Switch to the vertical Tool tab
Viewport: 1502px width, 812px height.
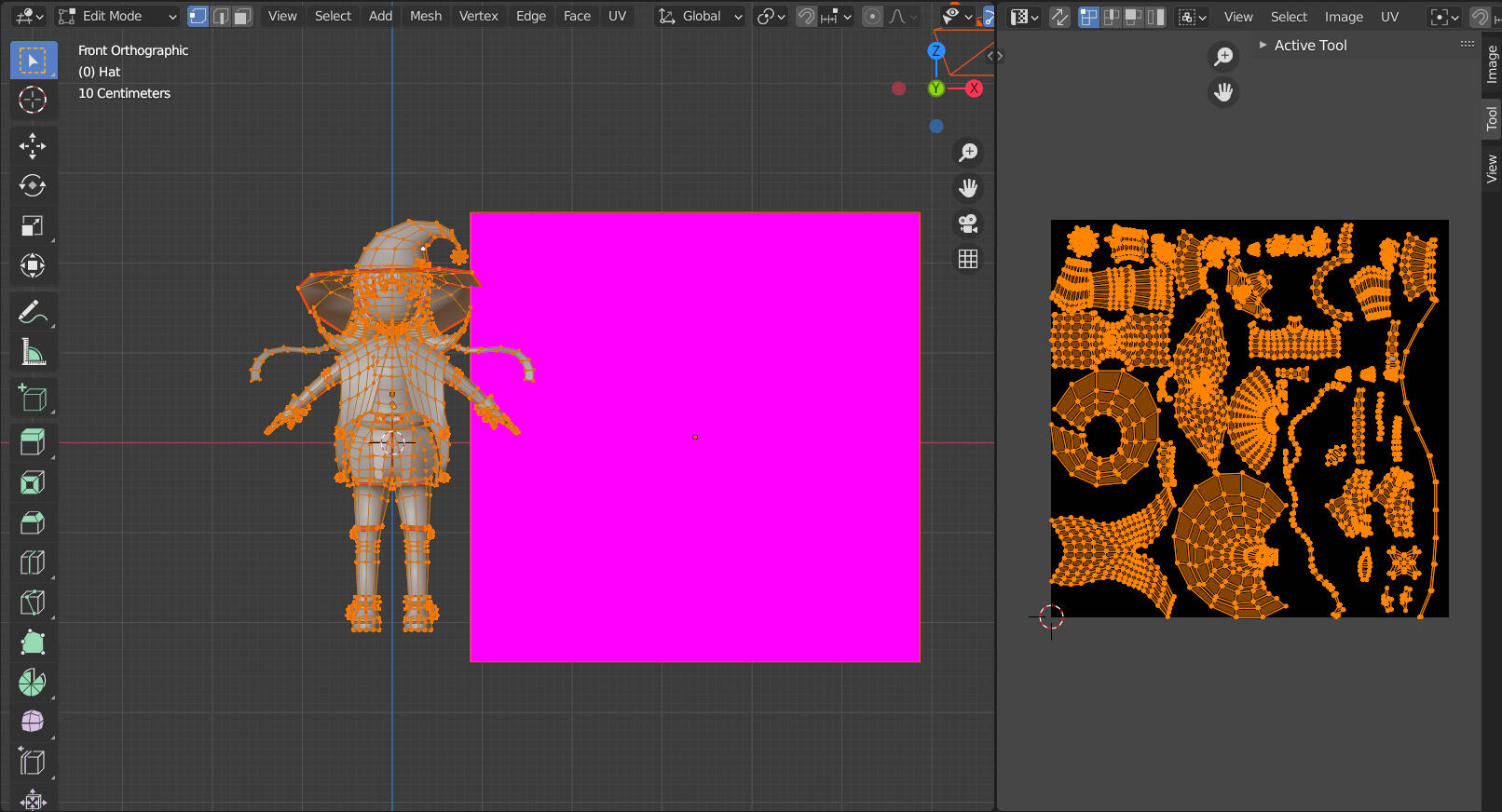(x=1492, y=118)
